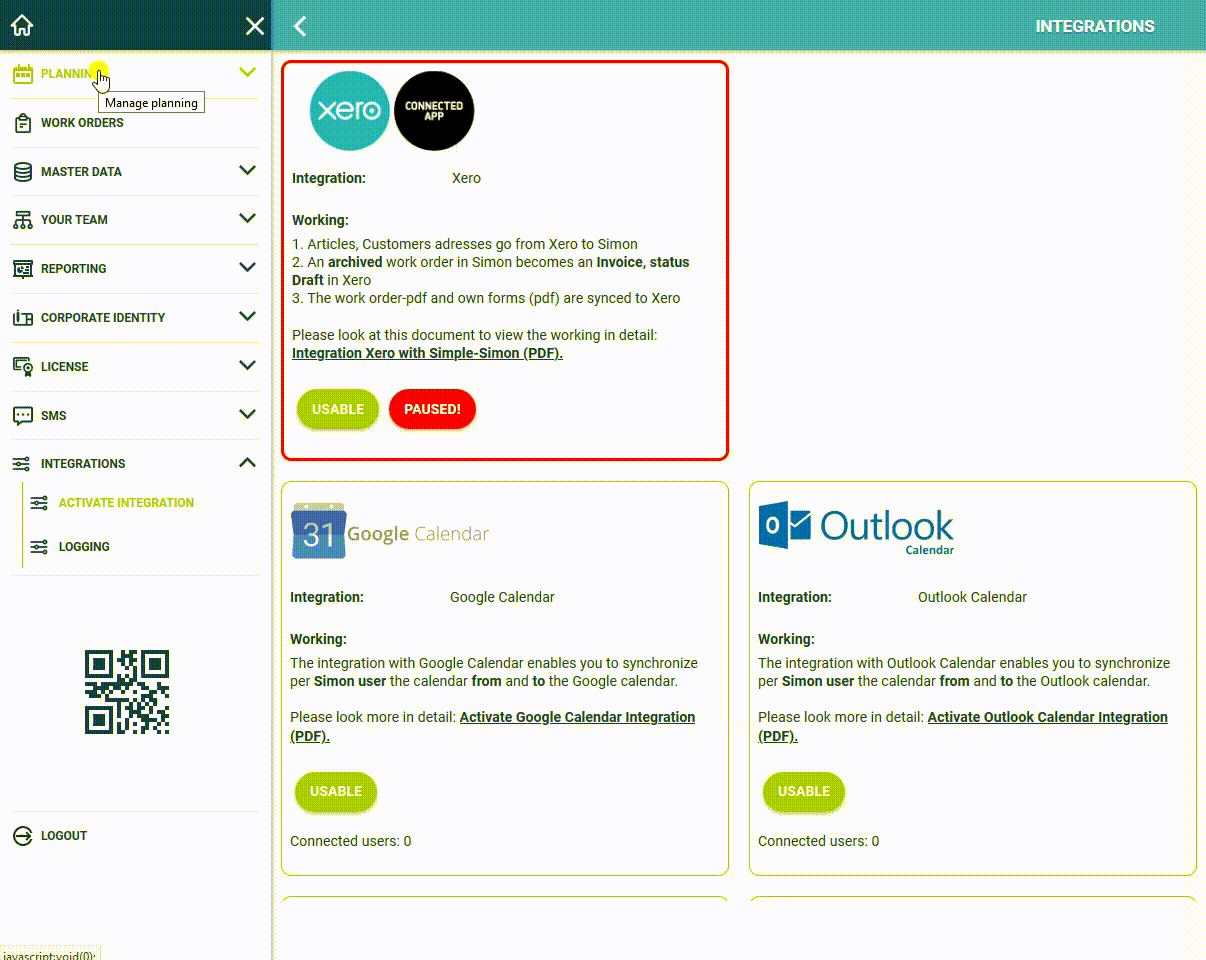
Task: Expand the License chevron
Action: click(x=248, y=366)
